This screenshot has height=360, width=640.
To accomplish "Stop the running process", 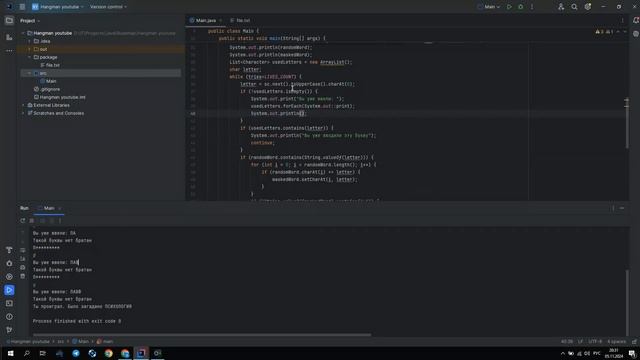I will tap(32, 220).
